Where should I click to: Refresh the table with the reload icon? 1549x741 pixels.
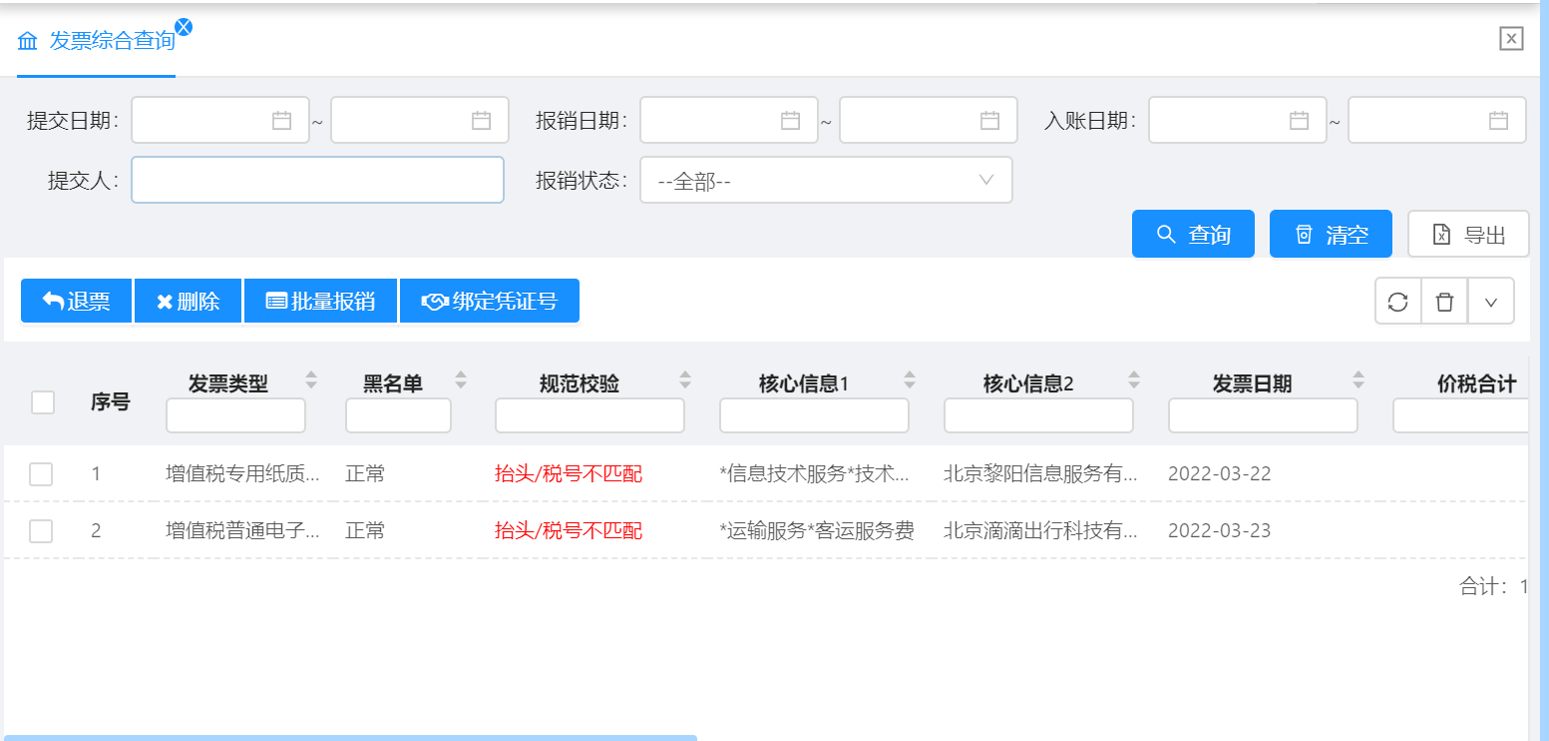tap(1398, 302)
